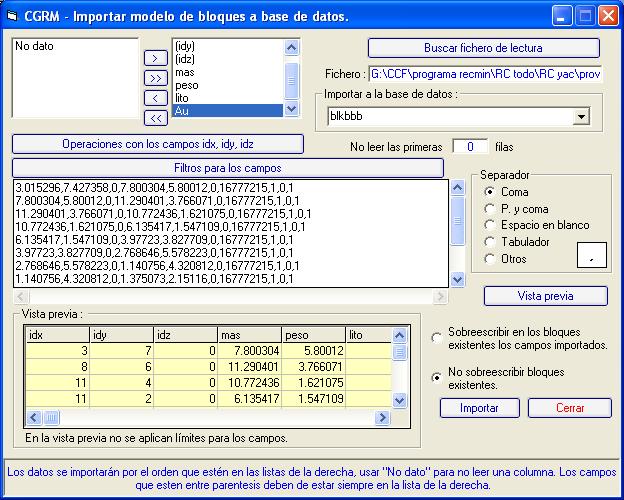The image size is (624, 500).
Task: Click the fields list vertical scrollbar thumb
Action: [291, 80]
